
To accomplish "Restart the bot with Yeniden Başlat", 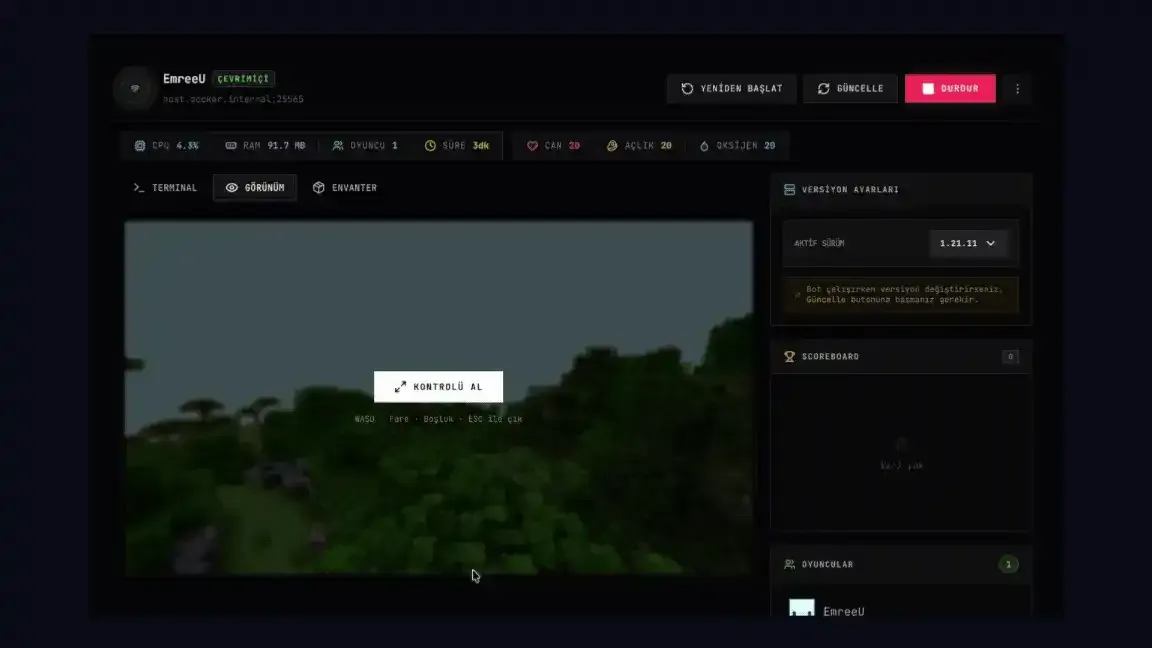I will click(x=731, y=88).
